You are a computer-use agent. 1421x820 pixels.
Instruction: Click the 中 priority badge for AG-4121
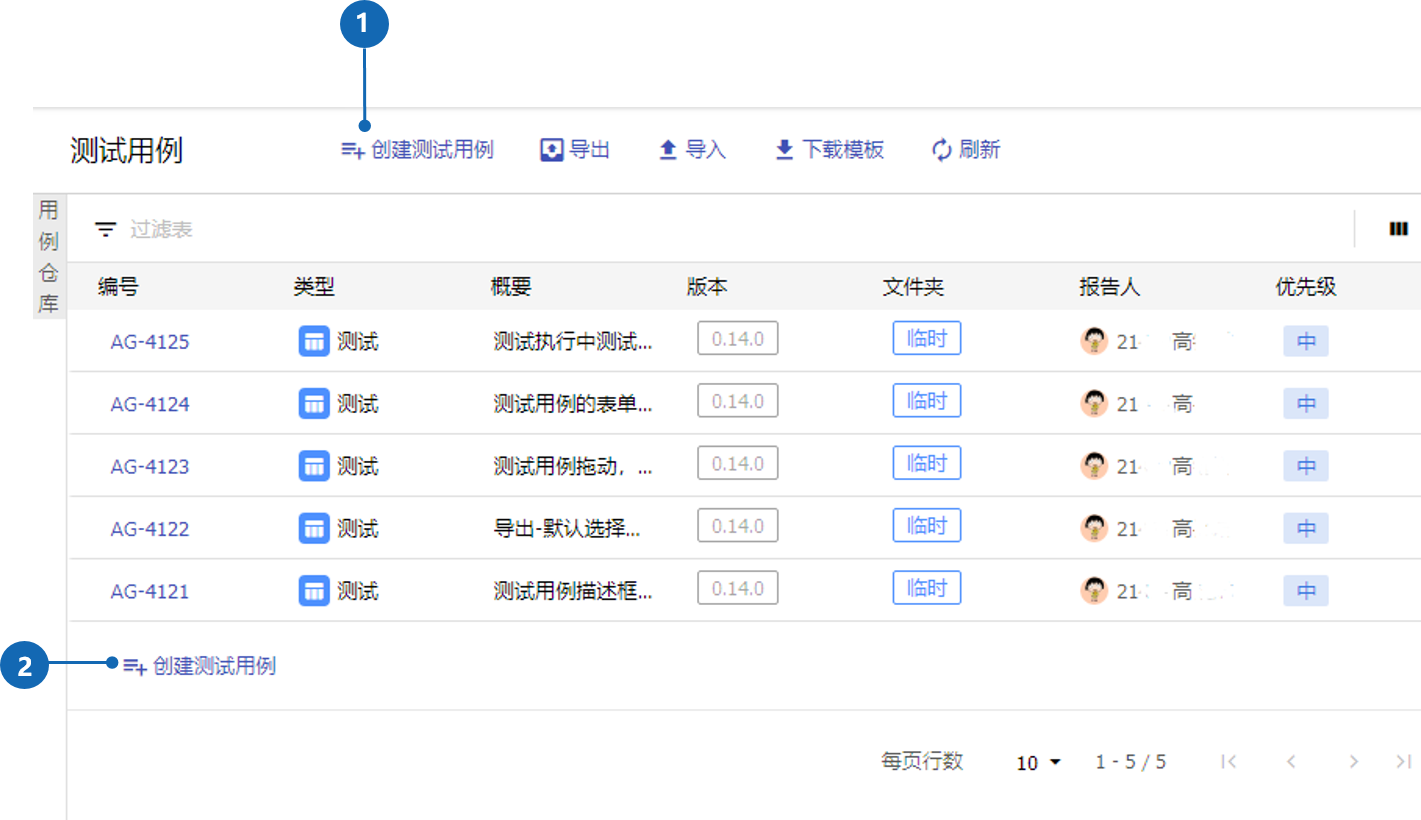pyautogui.click(x=1306, y=591)
